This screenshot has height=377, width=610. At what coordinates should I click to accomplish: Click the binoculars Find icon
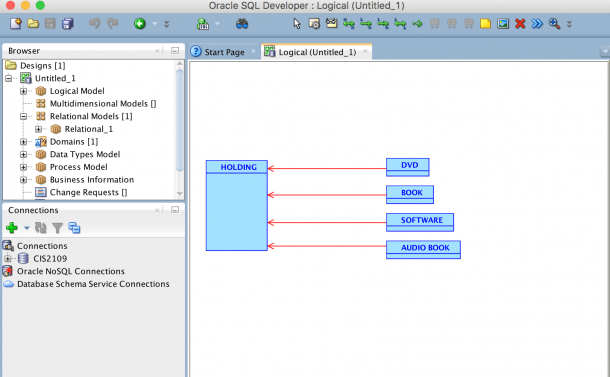tap(242, 24)
